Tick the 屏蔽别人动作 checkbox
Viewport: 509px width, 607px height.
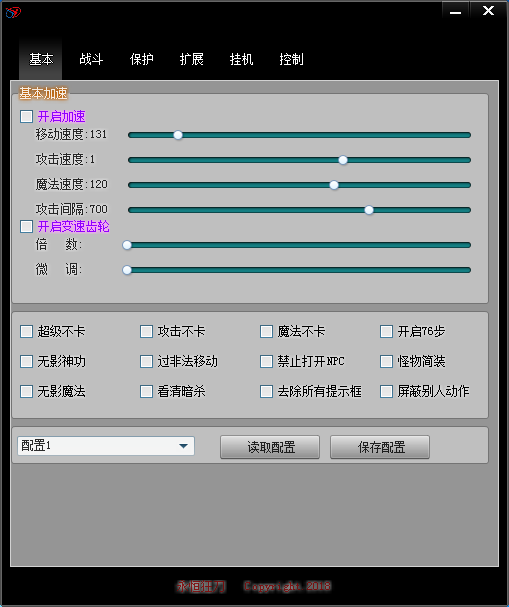(x=386, y=391)
